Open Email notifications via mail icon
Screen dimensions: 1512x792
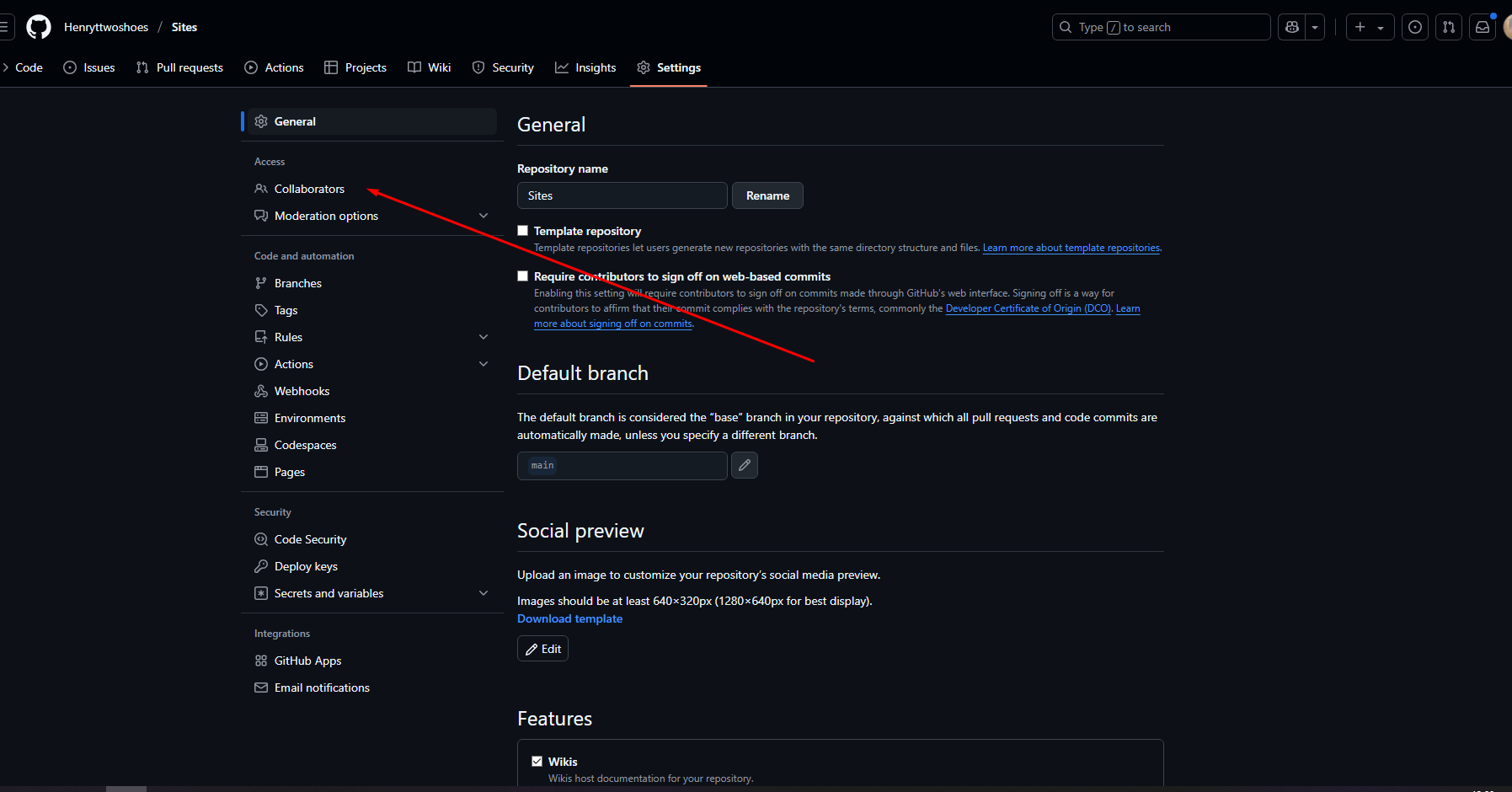(261, 688)
